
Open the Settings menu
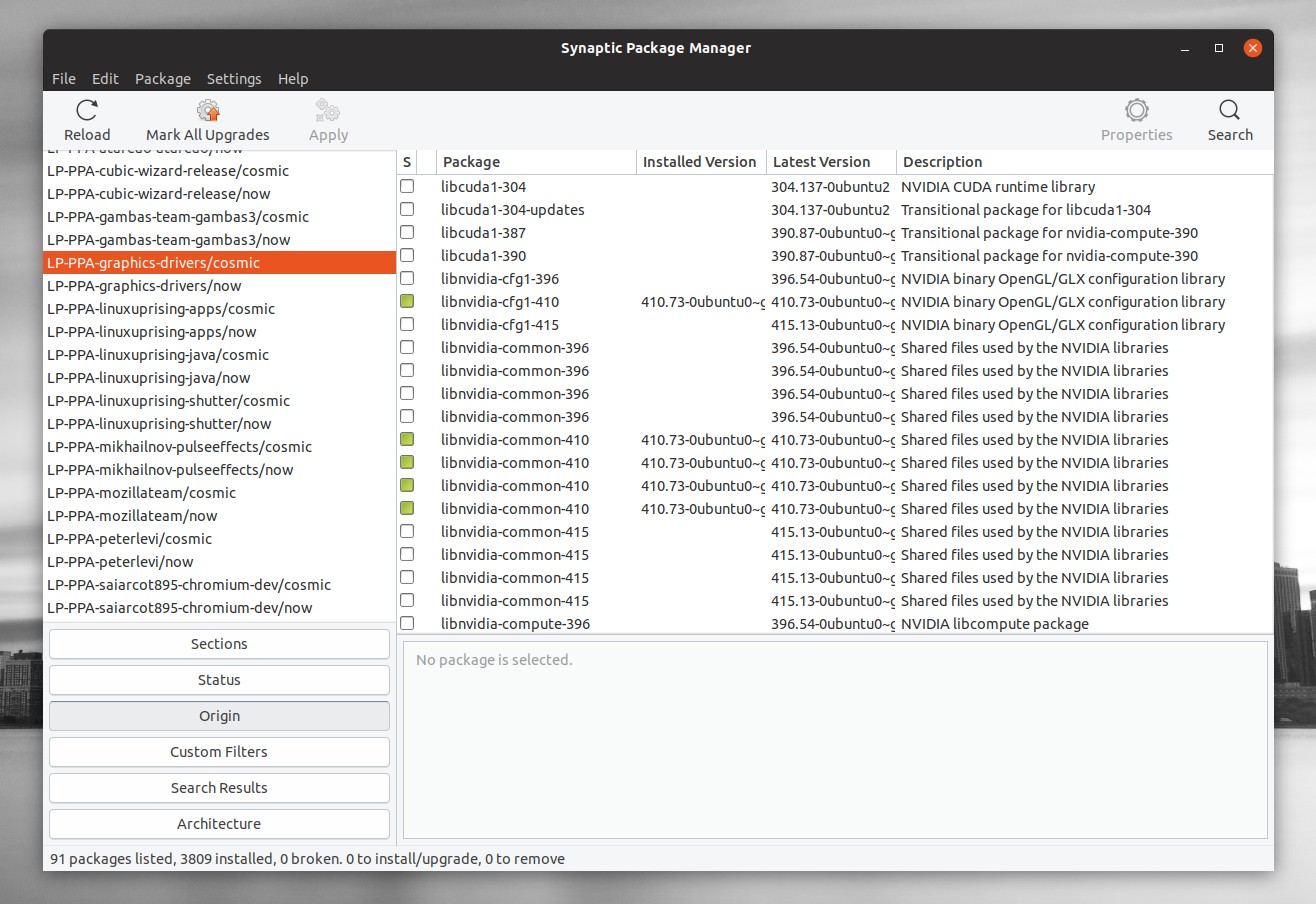pyautogui.click(x=233, y=78)
